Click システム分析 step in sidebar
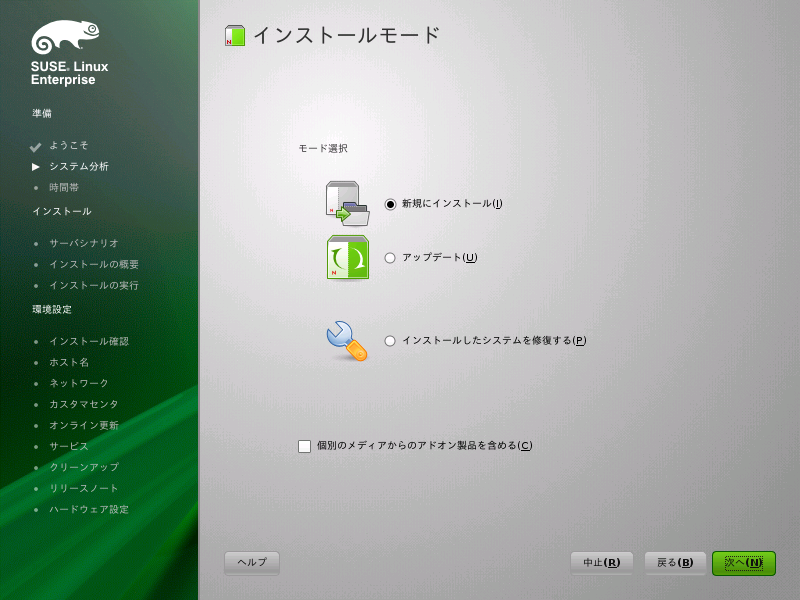 click(79, 166)
